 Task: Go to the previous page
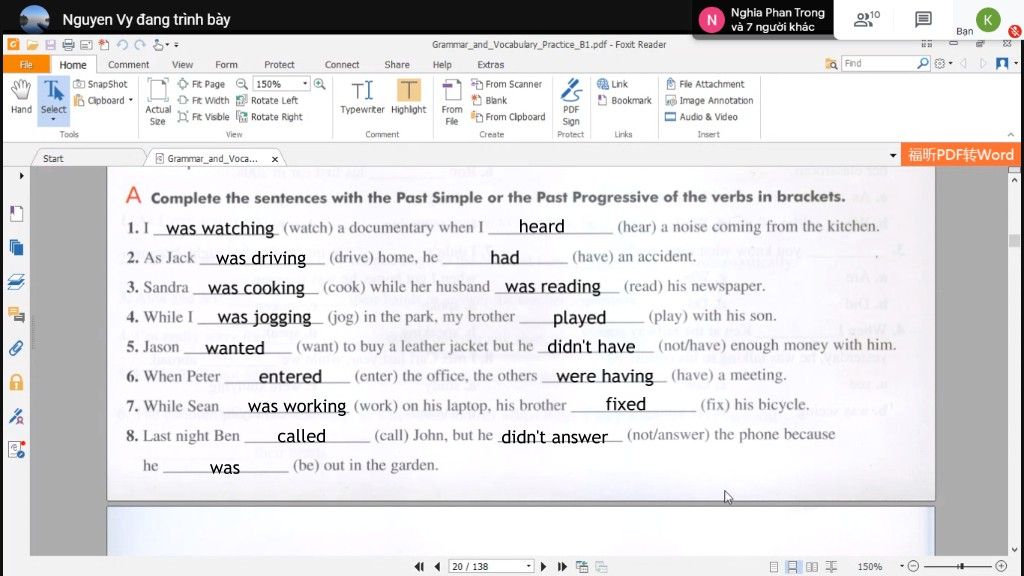pyautogui.click(x=437, y=566)
